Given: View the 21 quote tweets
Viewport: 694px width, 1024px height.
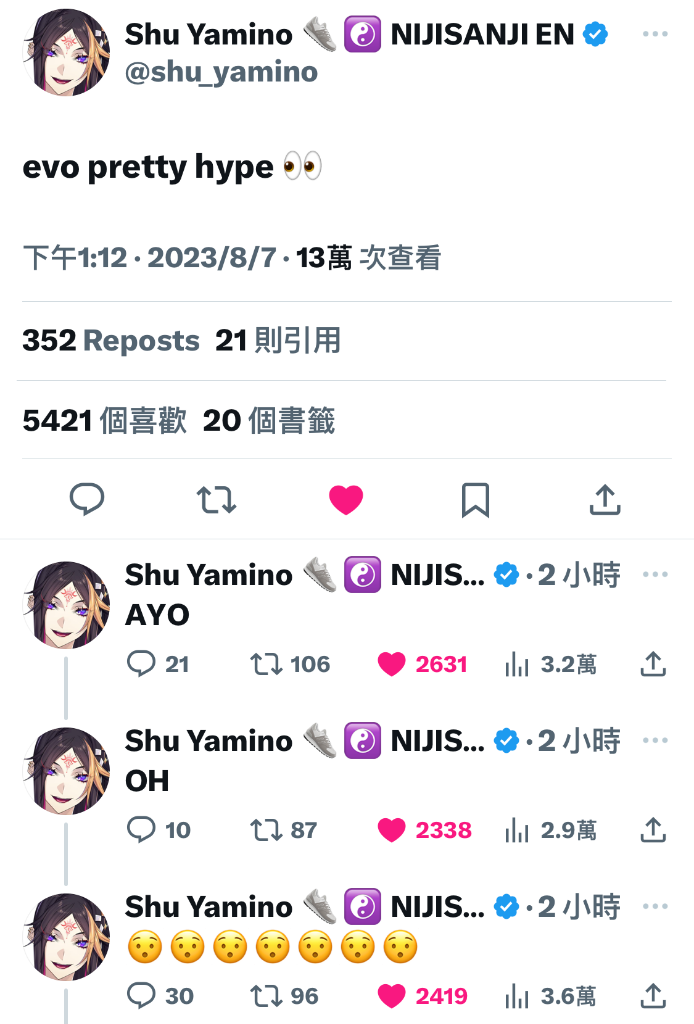Looking at the screenshot, I should coord(278,340).
